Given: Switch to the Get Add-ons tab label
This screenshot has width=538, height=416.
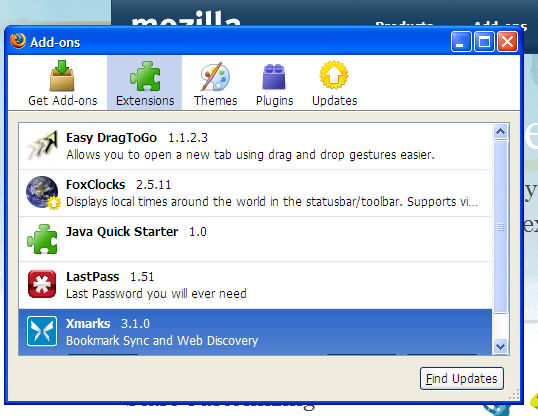Looking at the screenshot, I should 63,101.
